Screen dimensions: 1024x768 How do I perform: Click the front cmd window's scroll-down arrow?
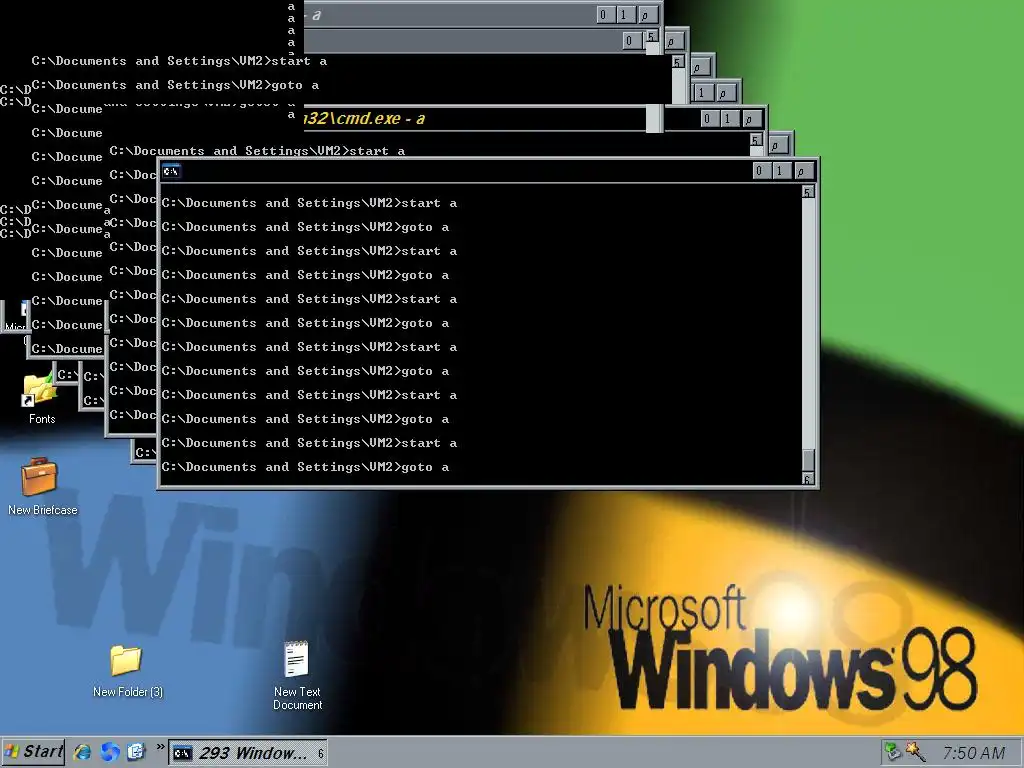tap(808, 479)
